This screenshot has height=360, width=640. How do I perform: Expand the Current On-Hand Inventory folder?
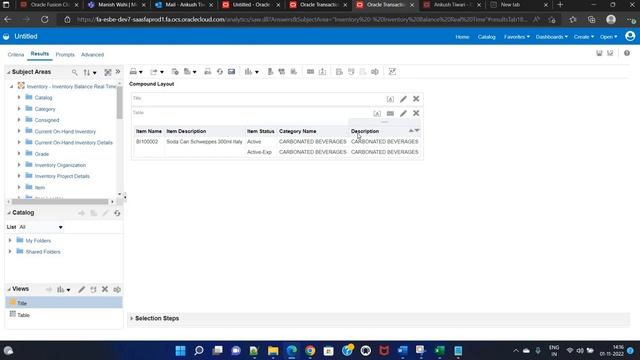[19, 131]
